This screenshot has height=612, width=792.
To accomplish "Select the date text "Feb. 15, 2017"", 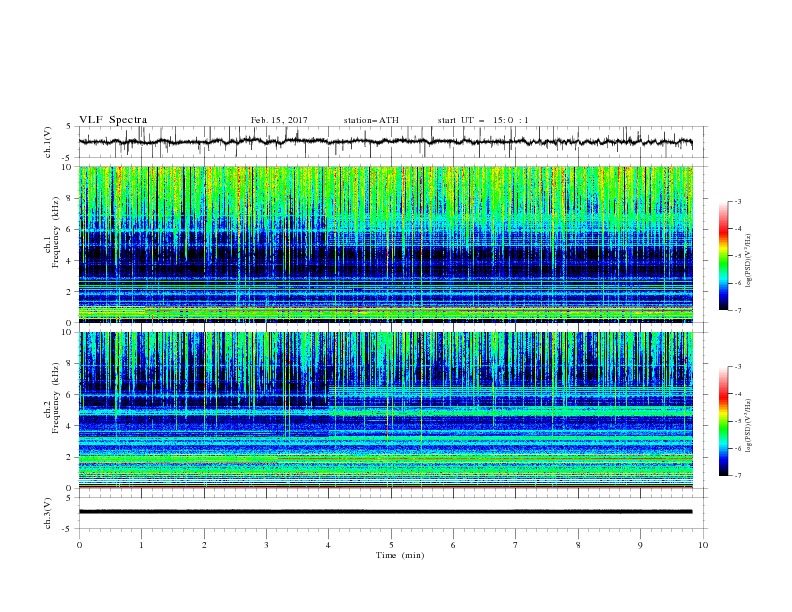I will tap(279, 120).
